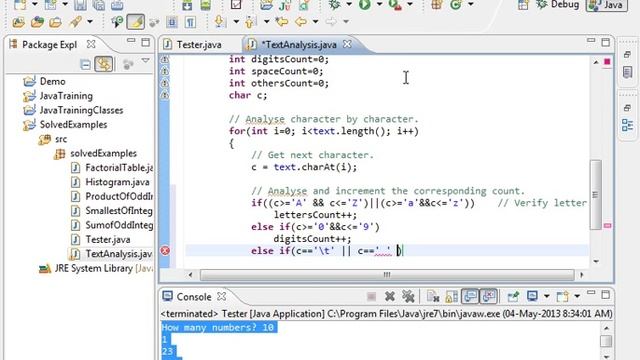Open the Open Console dropdown arrow
This screenshot has width=640, height=360.
tap(577, 296)
